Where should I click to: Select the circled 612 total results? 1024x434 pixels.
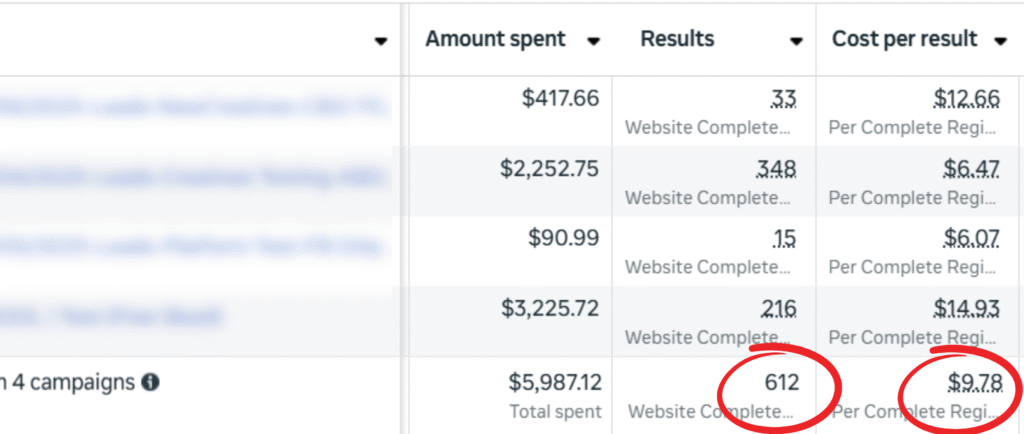coord(779,382)
